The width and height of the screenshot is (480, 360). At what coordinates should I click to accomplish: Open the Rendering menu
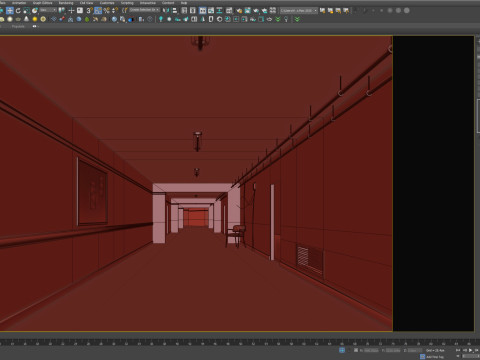pos(66,3)
